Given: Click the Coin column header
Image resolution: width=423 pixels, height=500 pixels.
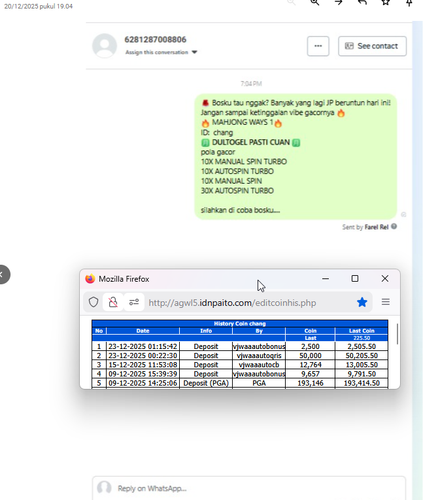Looking at the screenshot, I should coord(310,331).
